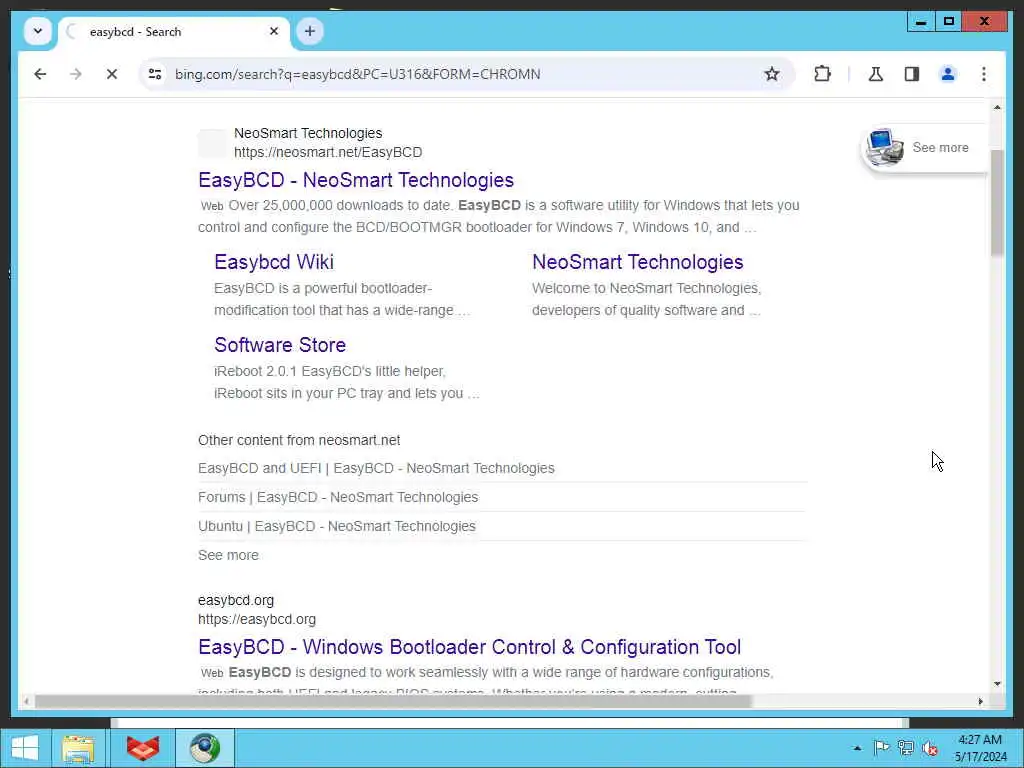1024x768 pixels.
Task: Select the Chrome taskbar icon
Action: click(x=204, y=748)
